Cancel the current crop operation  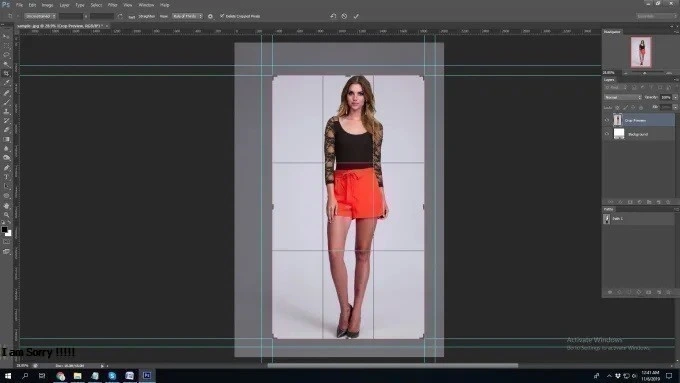pos(344,16)
